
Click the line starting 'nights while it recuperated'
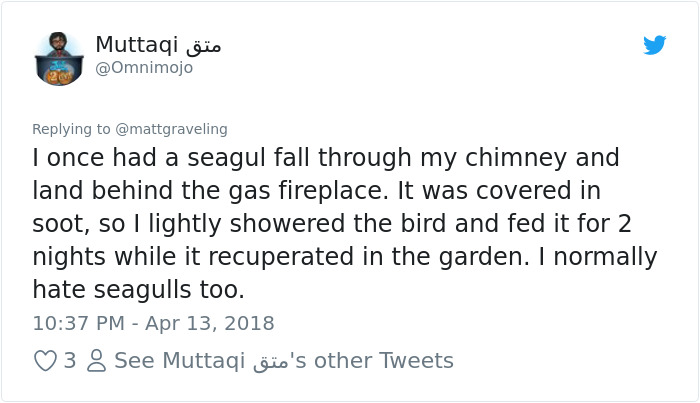tap(345, 257)
